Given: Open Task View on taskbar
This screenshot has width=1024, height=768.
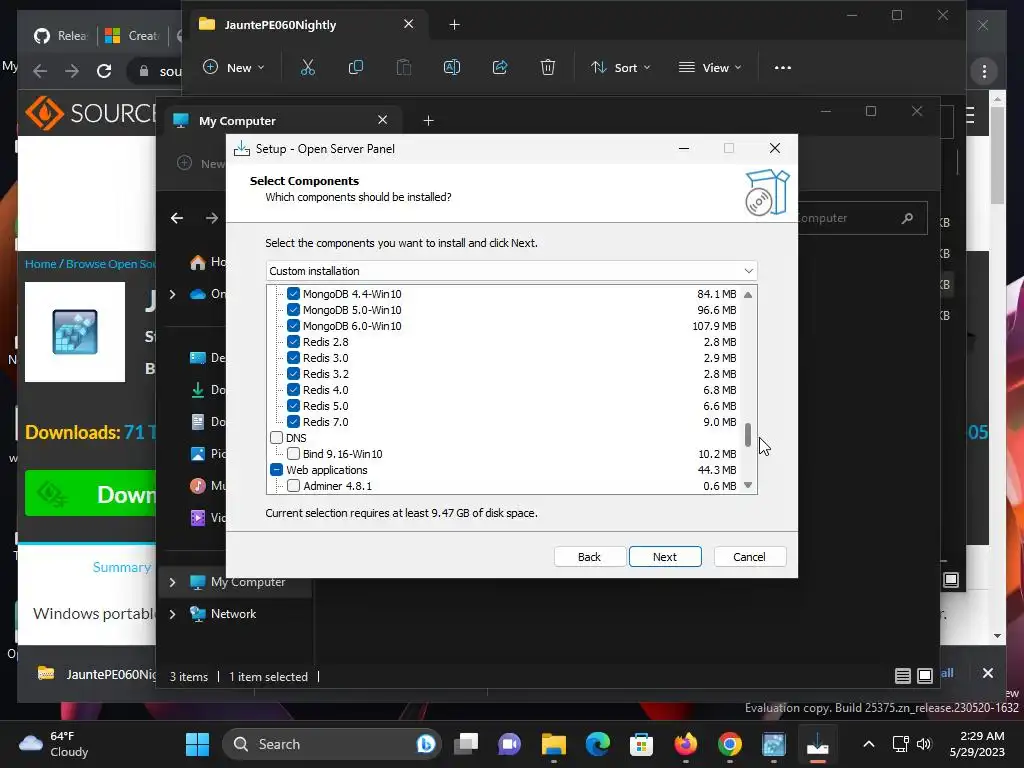Looking at the screenshot, I should [x=466, y=744].
